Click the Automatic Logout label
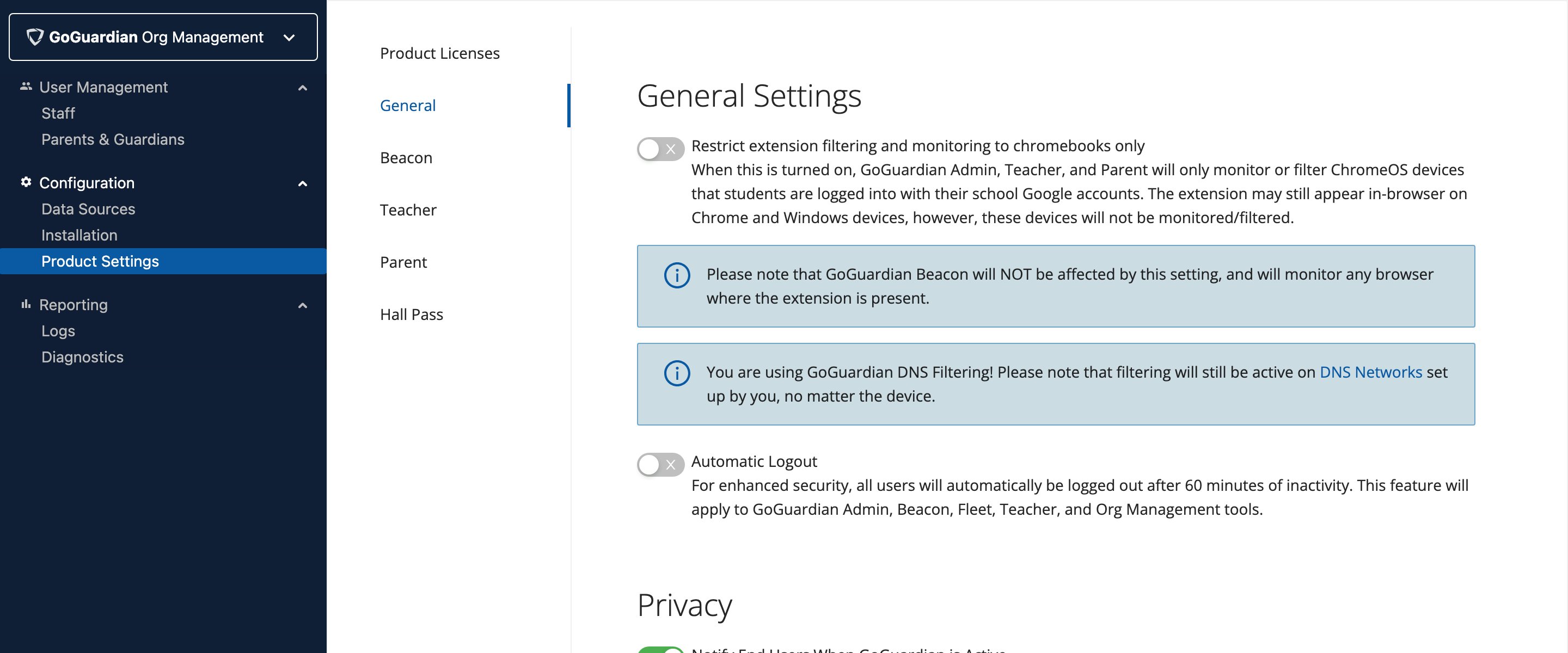Screen dimensions: 1568x653 (x=754, y=461)
